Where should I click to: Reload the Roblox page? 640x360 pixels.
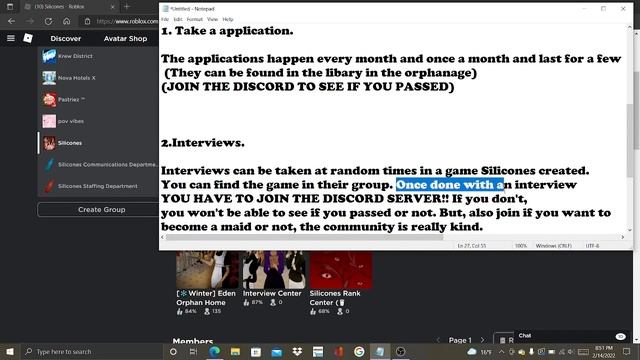[48, 21]
